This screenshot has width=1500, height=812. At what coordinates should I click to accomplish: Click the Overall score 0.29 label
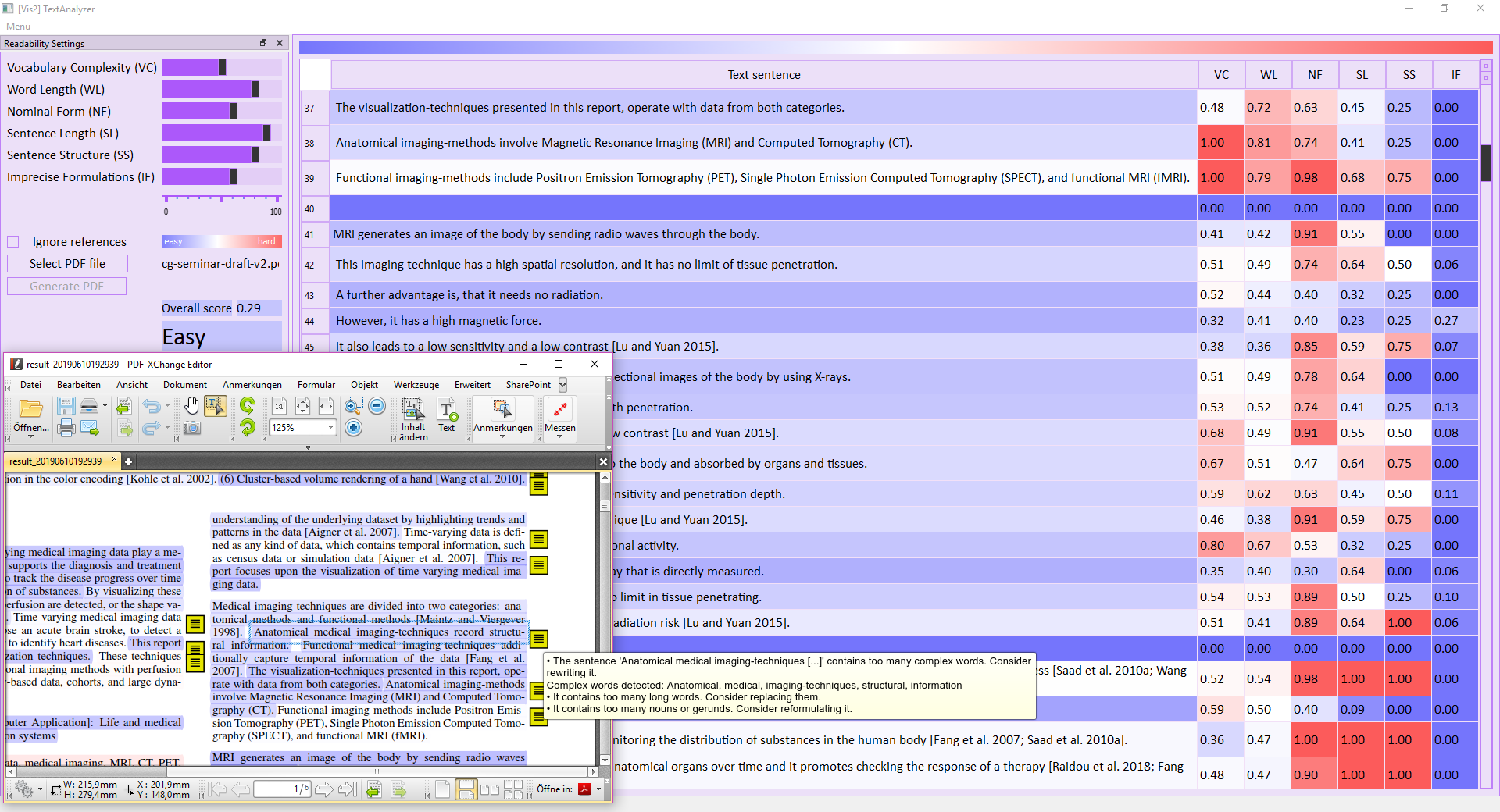tap(221, 308)
